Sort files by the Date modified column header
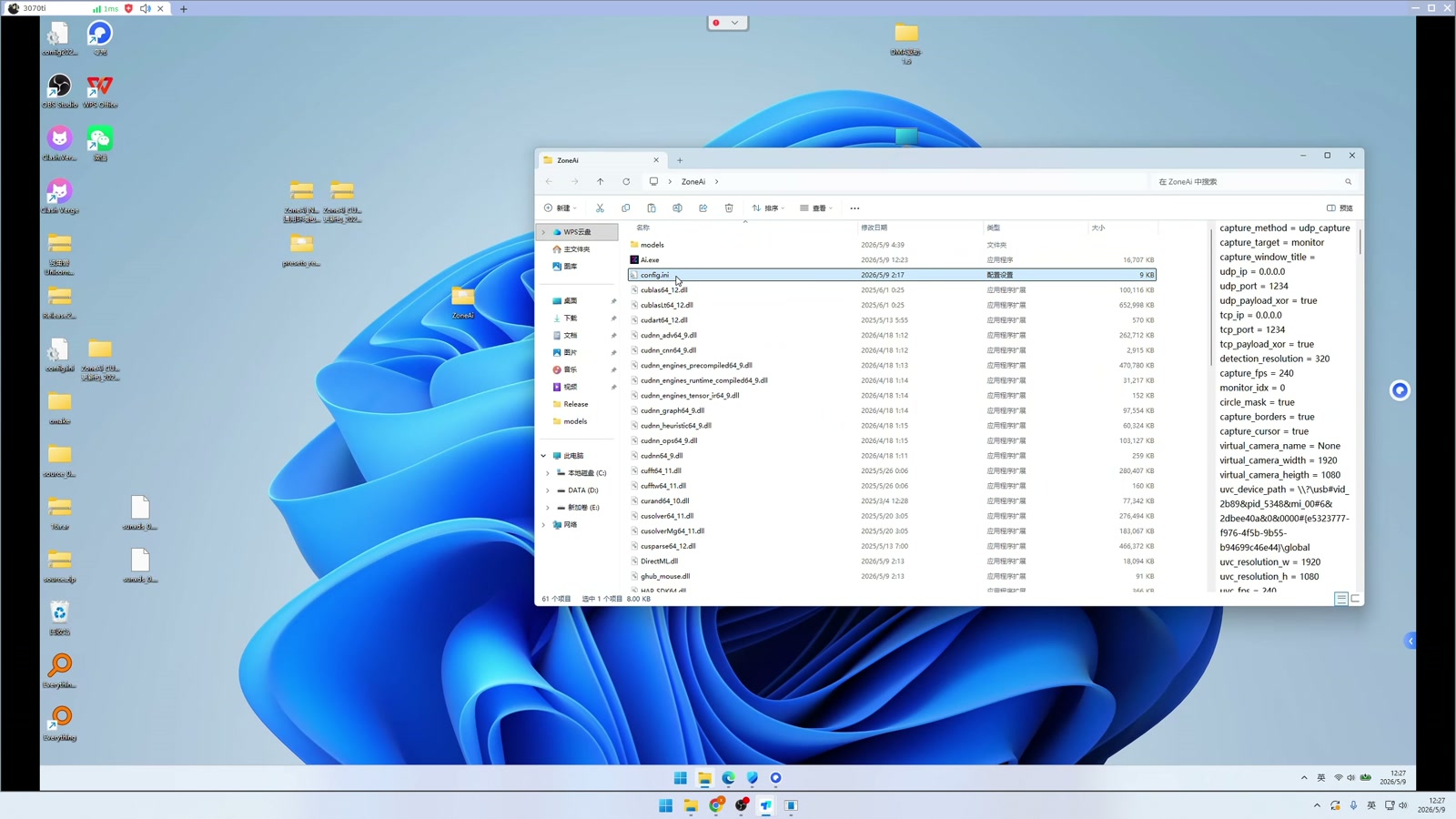This screenshot has height=819, width=1456. 875,227
